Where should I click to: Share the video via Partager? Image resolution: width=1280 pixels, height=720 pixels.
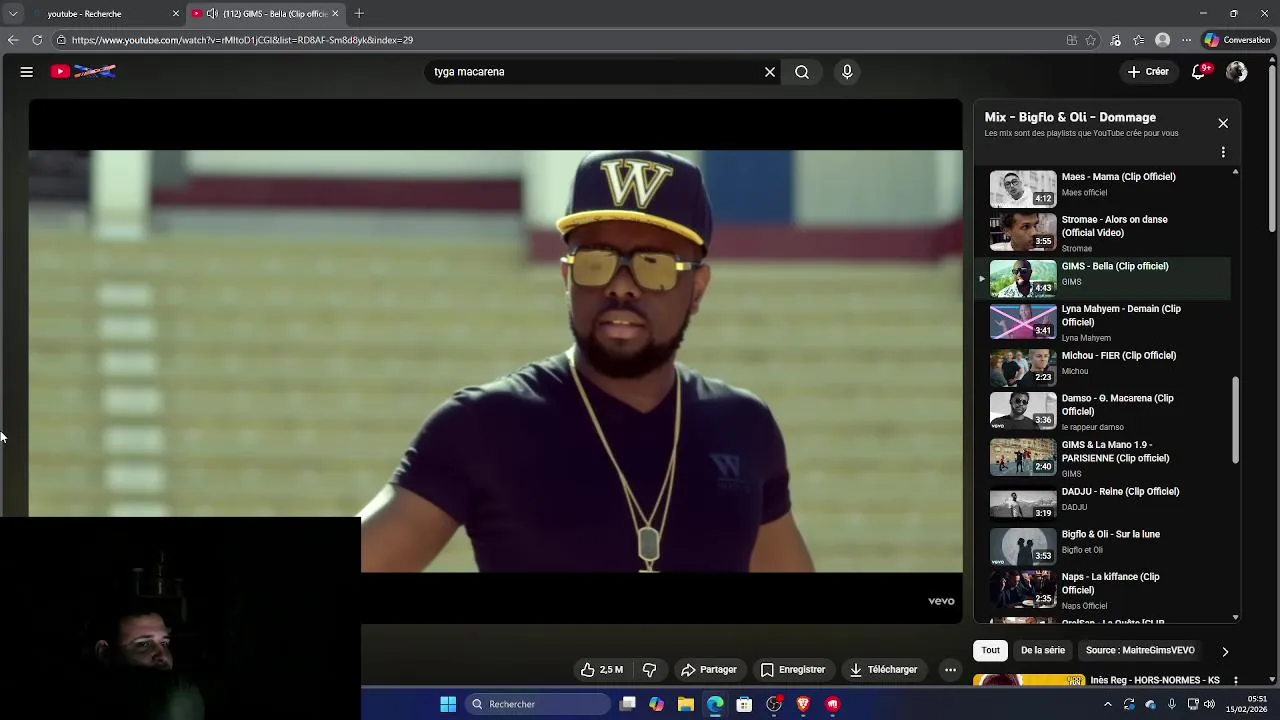pos(709,670)
